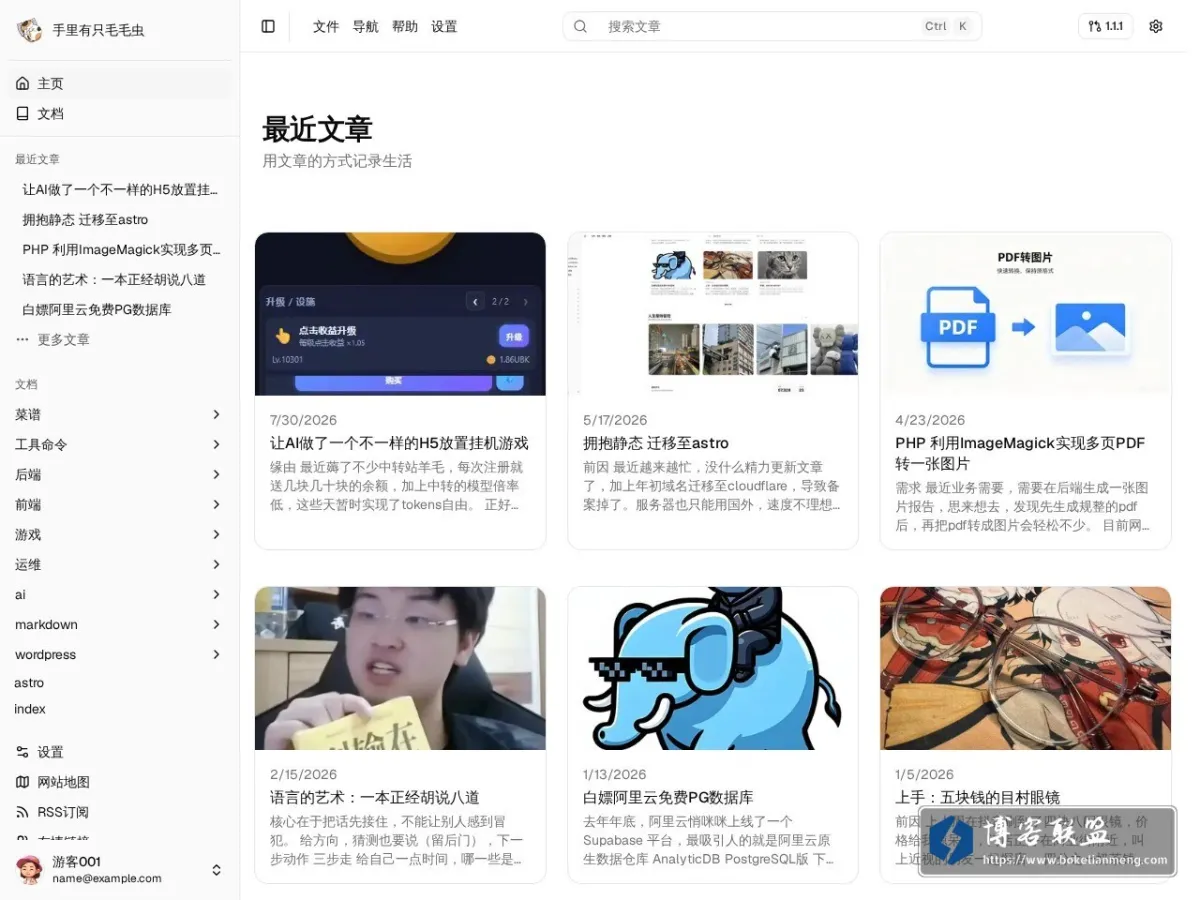Viewport: 1200px width, 900px height.
Task: Click card title 让AI做了一个不一样的H5放置挂机游戏
Action: pos(399,443)
